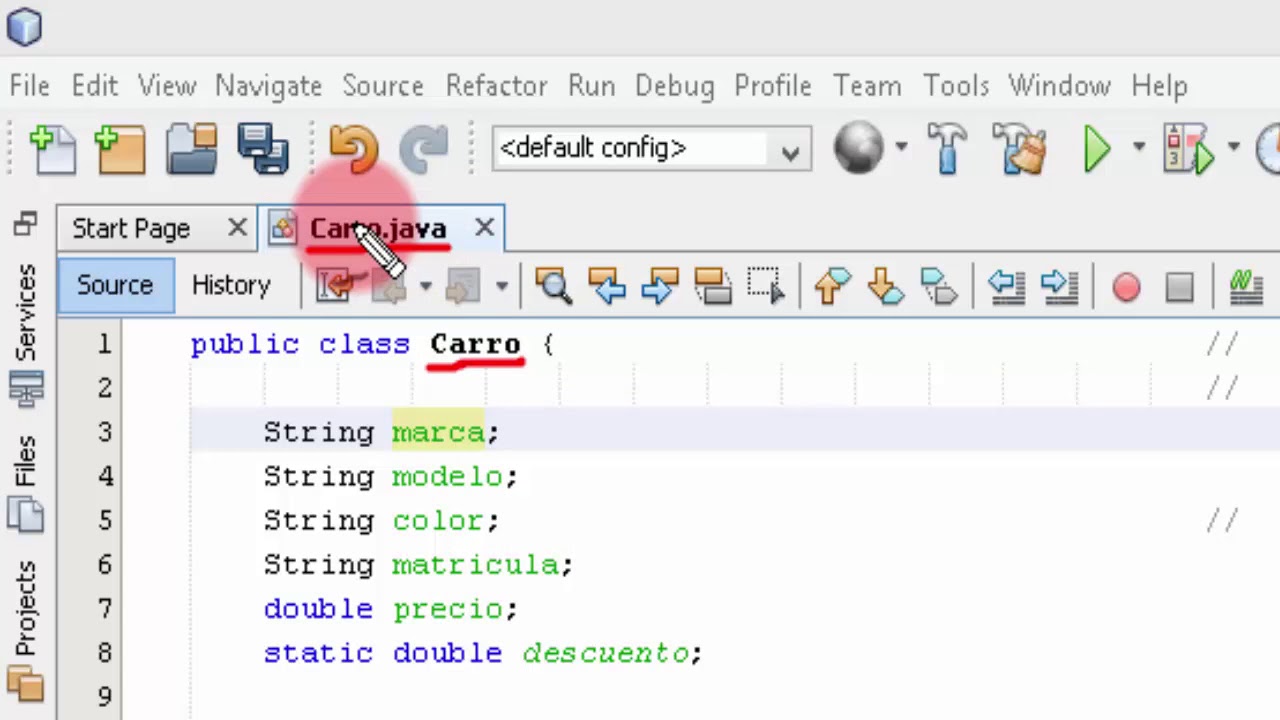Click the globe browser icon
The height and width of the screenshot is (720, 1280).
coord(859,148)
